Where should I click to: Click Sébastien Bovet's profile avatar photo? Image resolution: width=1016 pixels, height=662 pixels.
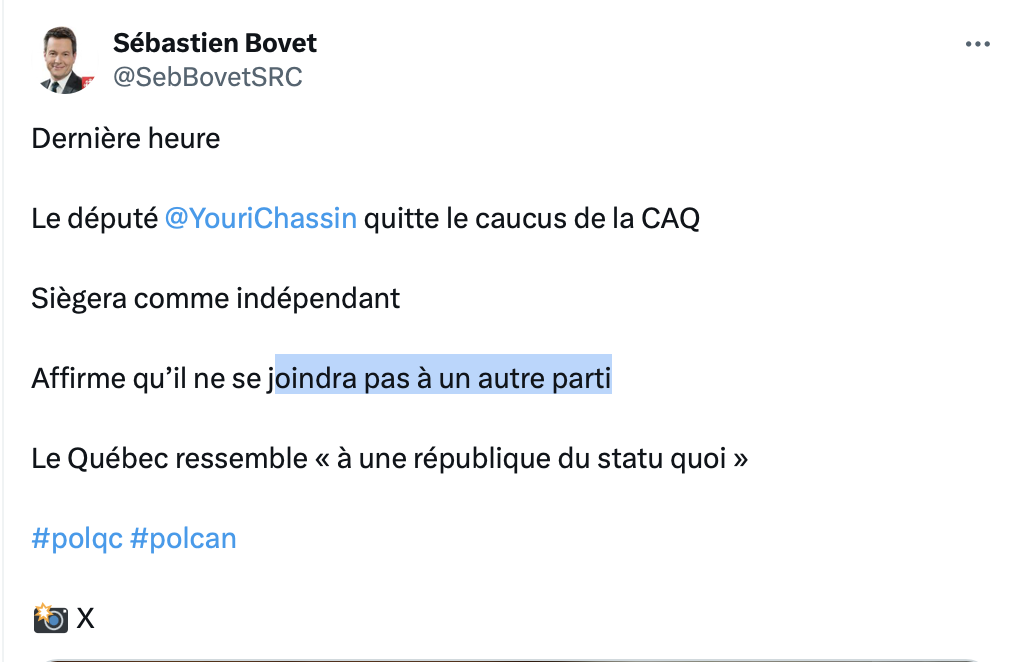64,61
